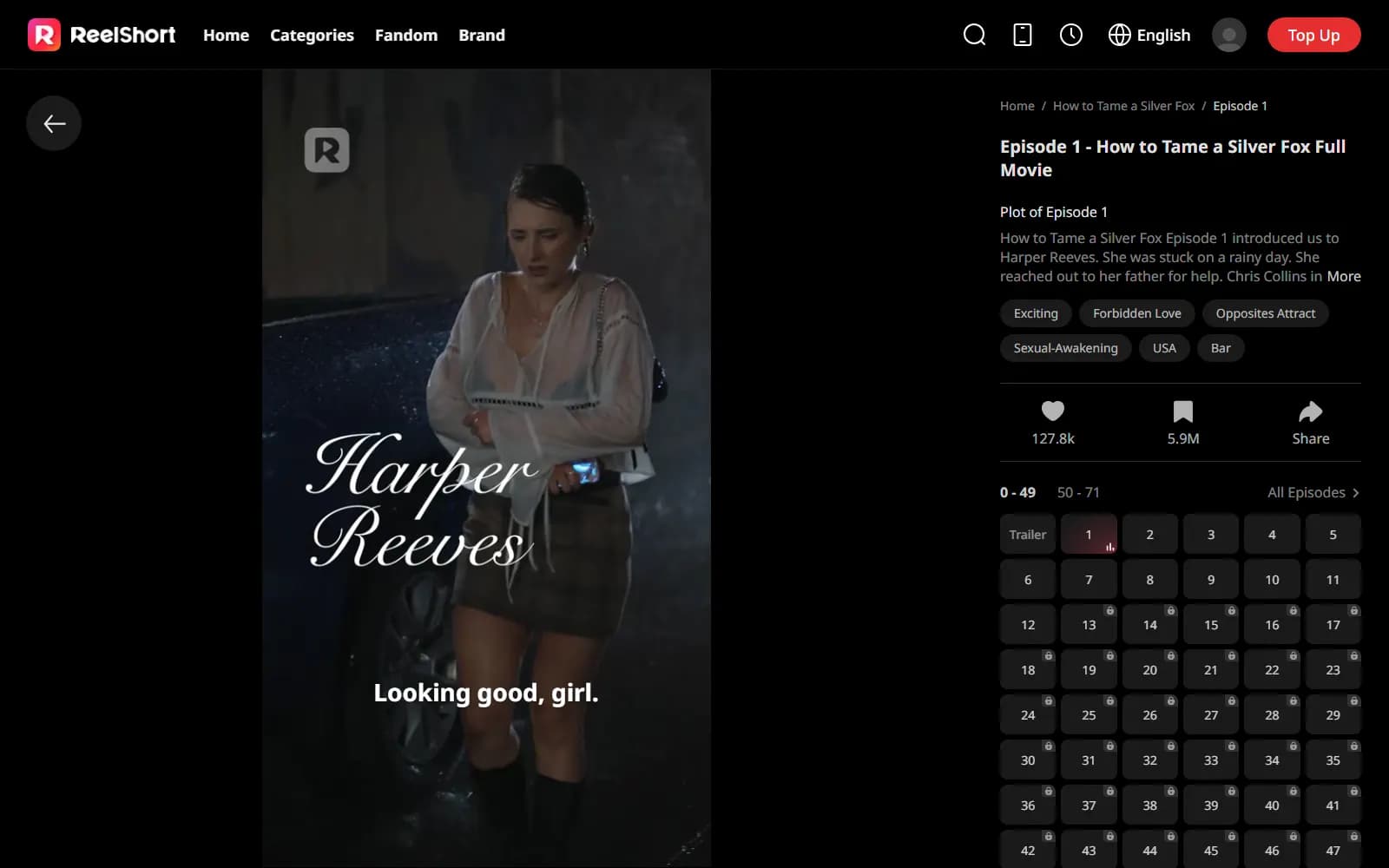This screenshot has height=868, width=1389.
Task: Open locked episode 31
Action: pos(1089,760)
